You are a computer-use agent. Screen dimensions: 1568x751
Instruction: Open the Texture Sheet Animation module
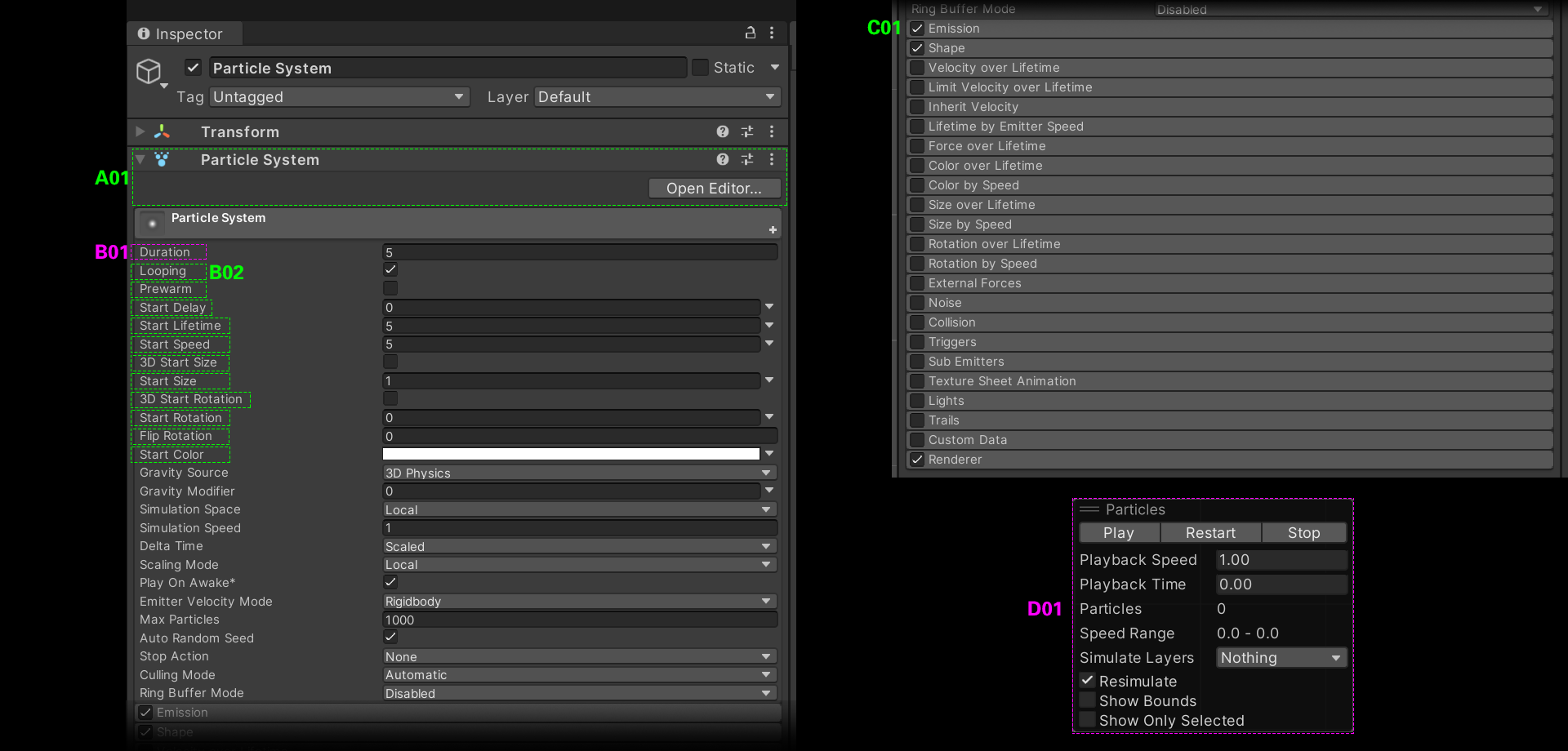point(1230,381)
